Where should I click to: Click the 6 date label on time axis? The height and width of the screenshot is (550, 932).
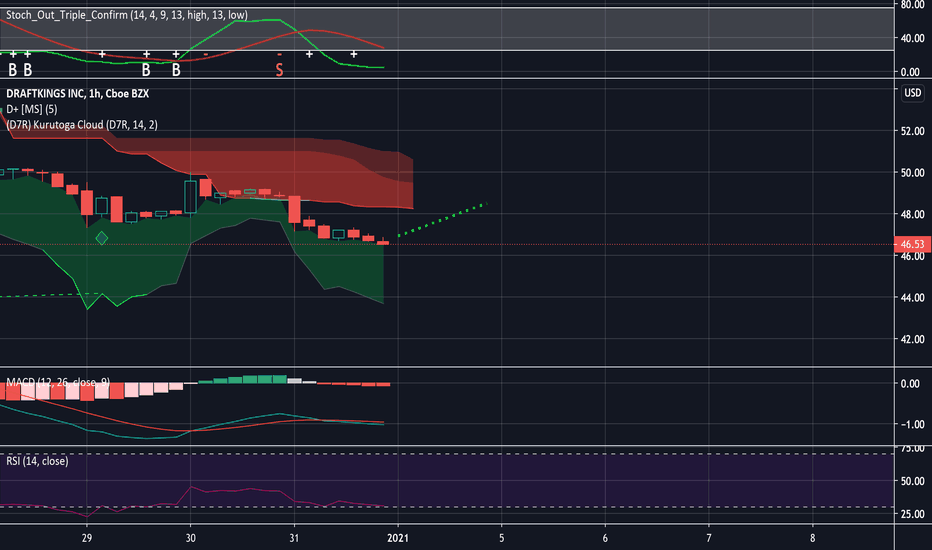click(x=605, y=538)
